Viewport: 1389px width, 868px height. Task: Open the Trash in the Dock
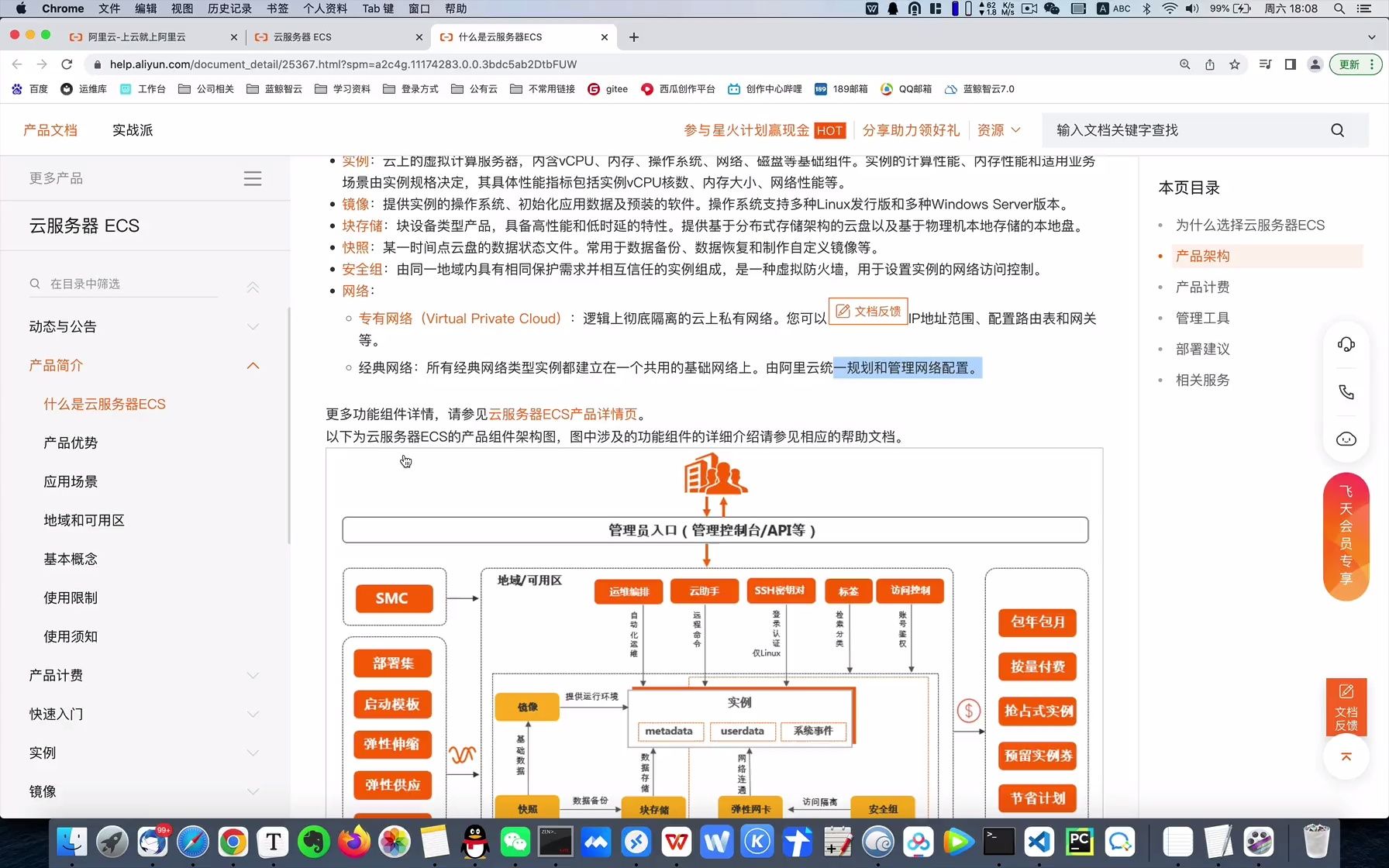[1316, 842]
